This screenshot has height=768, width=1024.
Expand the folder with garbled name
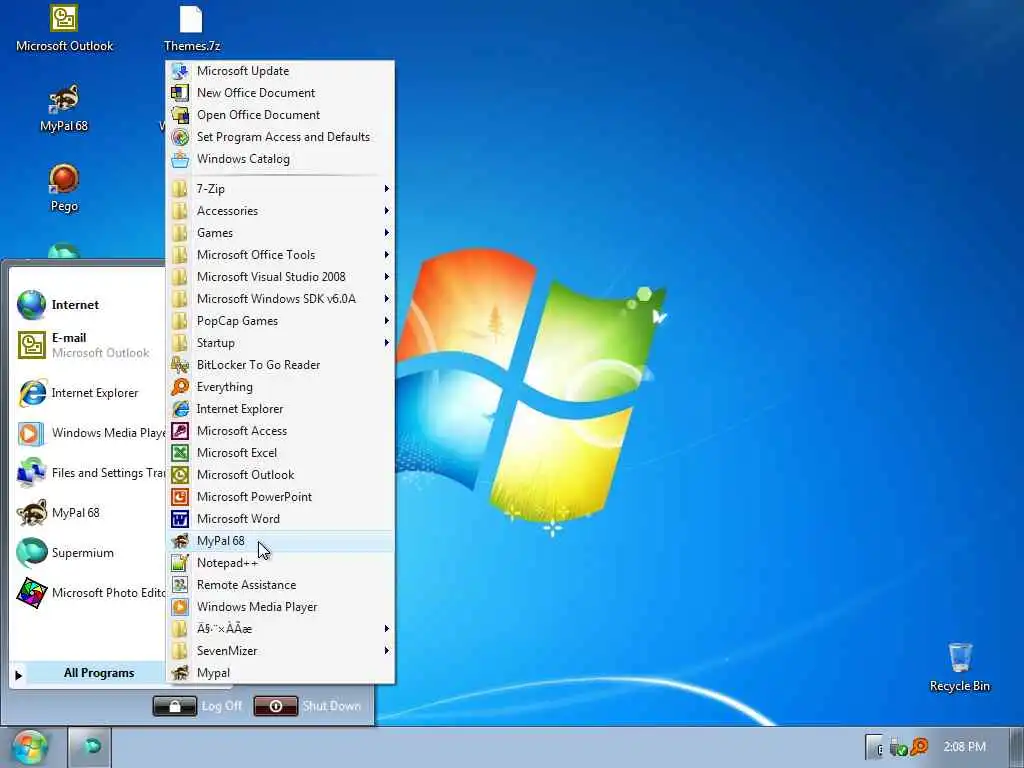280,629
